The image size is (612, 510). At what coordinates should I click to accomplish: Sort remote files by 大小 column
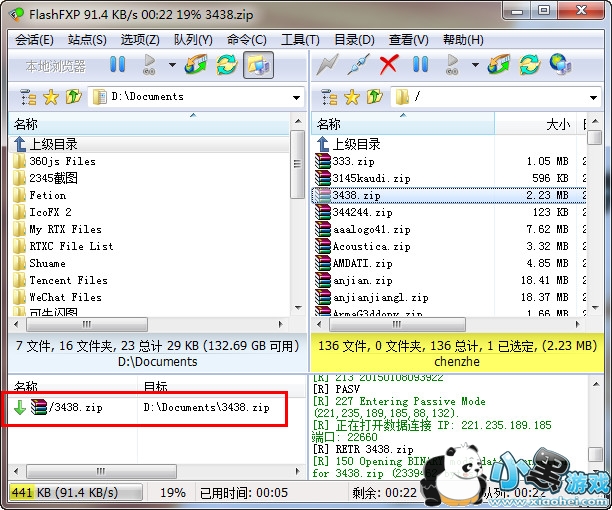[x=557, y=124]
